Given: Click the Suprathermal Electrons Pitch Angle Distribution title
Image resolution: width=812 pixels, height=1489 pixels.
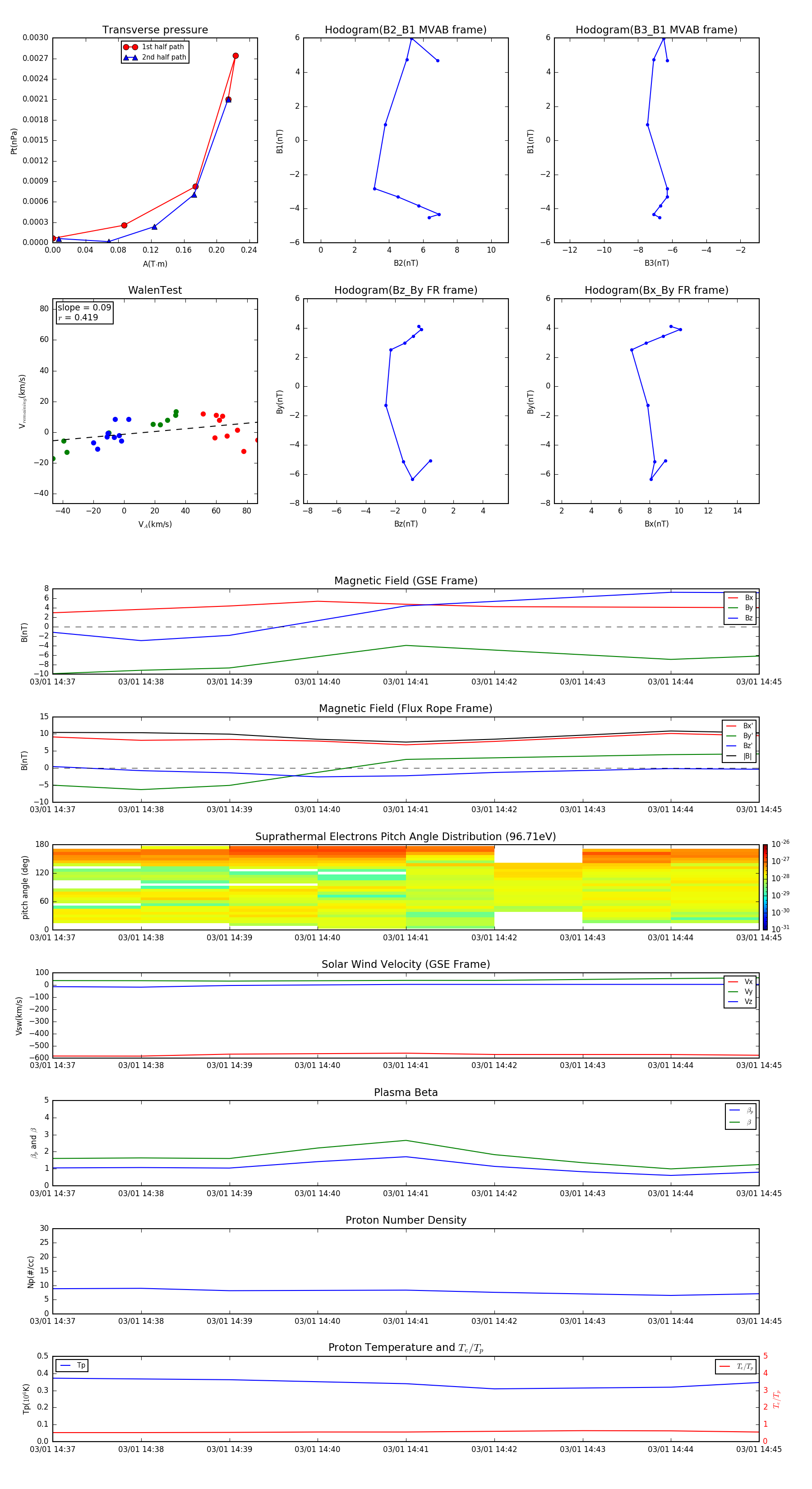Looking at the screenshot, I should [406, 837].
